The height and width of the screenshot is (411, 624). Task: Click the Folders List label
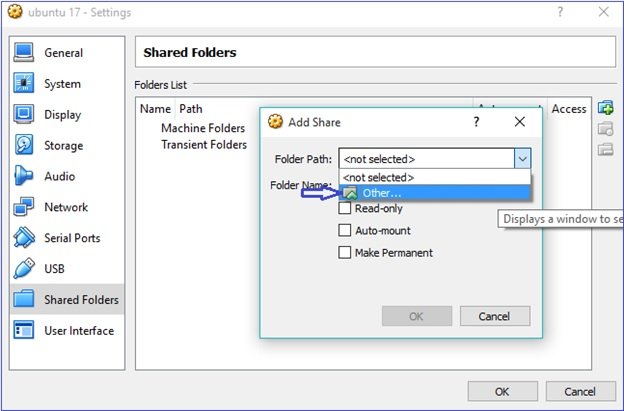pos(160,85)
